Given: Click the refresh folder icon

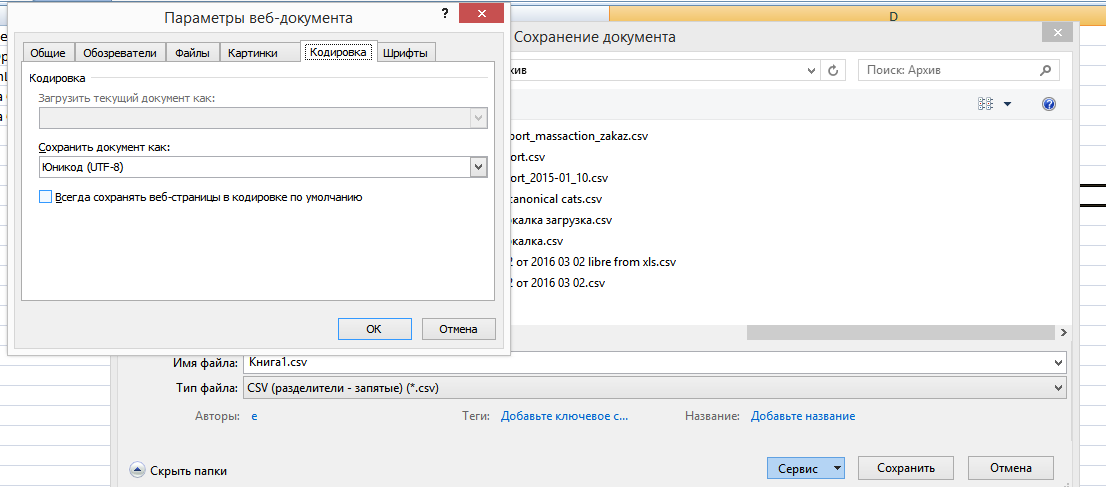Looking at the screenshot, I should coord(834,71).
